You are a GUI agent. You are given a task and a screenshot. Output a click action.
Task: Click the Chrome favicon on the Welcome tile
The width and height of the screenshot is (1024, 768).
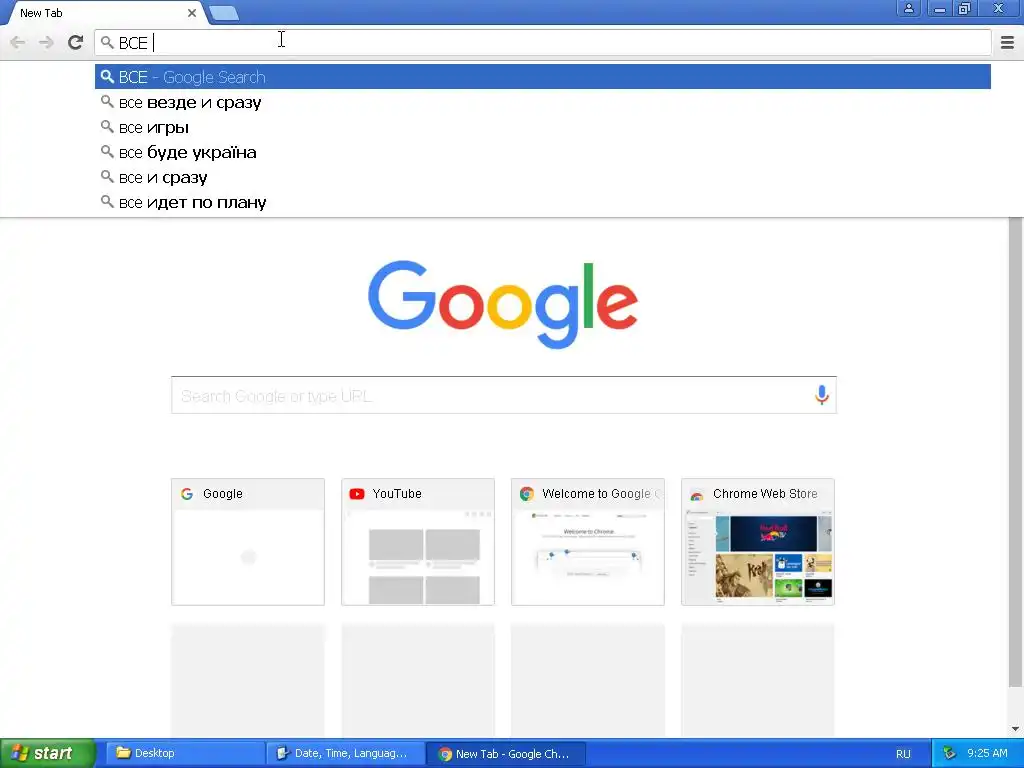[526, 494]
